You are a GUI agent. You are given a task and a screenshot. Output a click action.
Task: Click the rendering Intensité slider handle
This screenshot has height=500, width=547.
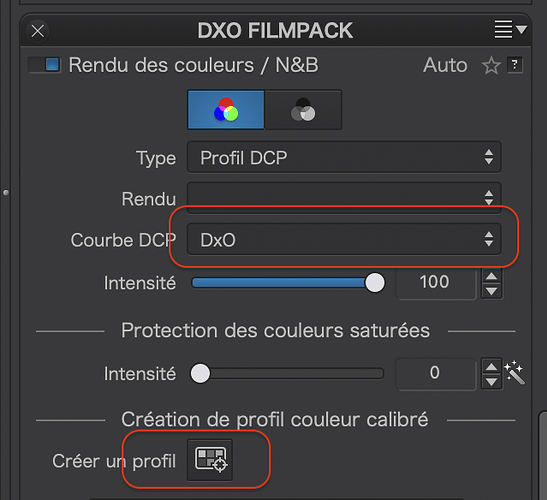point(375,282)
